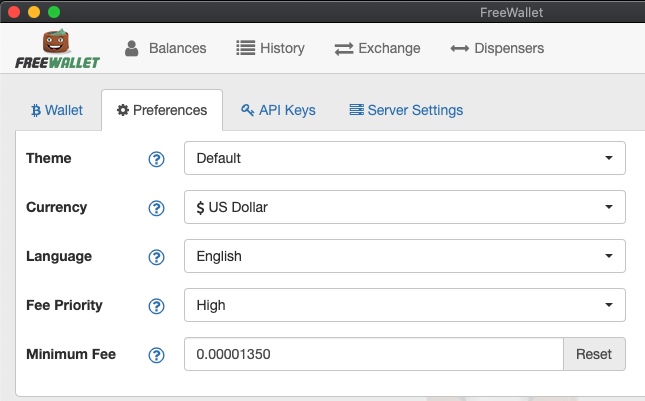Close the FreeWallet window
The height and width of the screenshot is (401, 645).
pos(14,12)
